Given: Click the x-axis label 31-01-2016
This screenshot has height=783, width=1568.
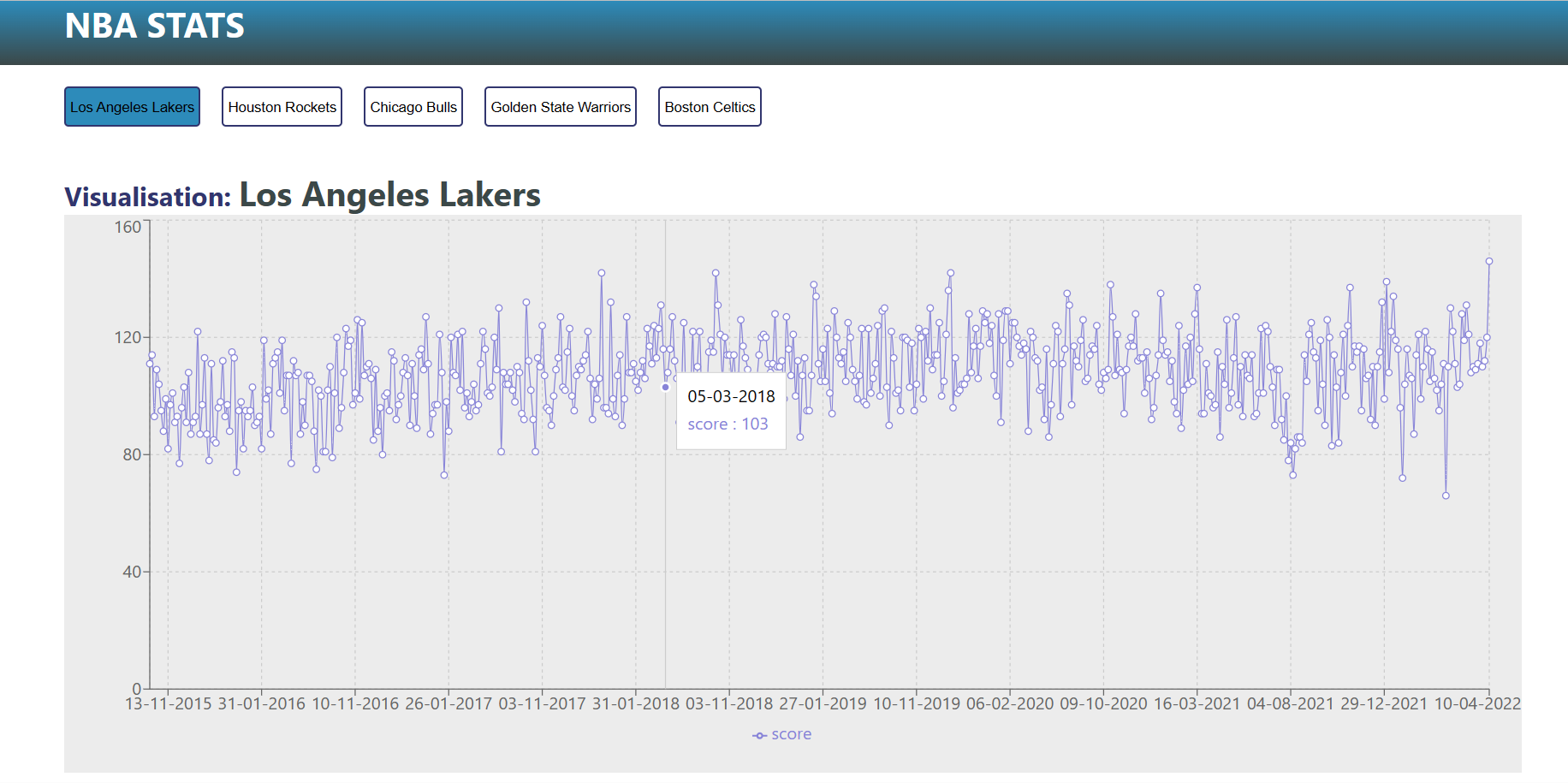Looking at the screenshot, I should [261, 704].
